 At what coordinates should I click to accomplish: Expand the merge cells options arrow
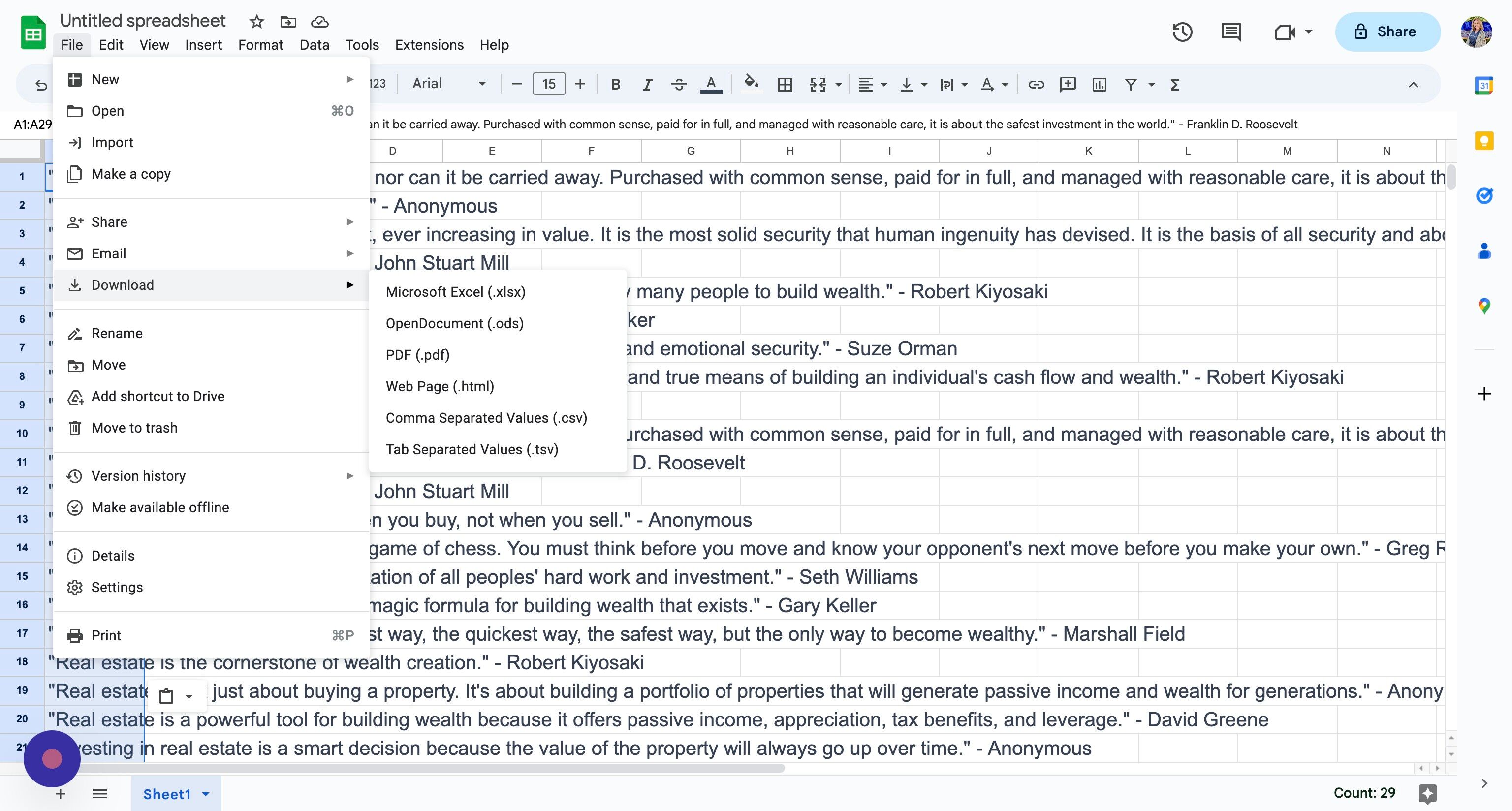[x=838, y=85]
